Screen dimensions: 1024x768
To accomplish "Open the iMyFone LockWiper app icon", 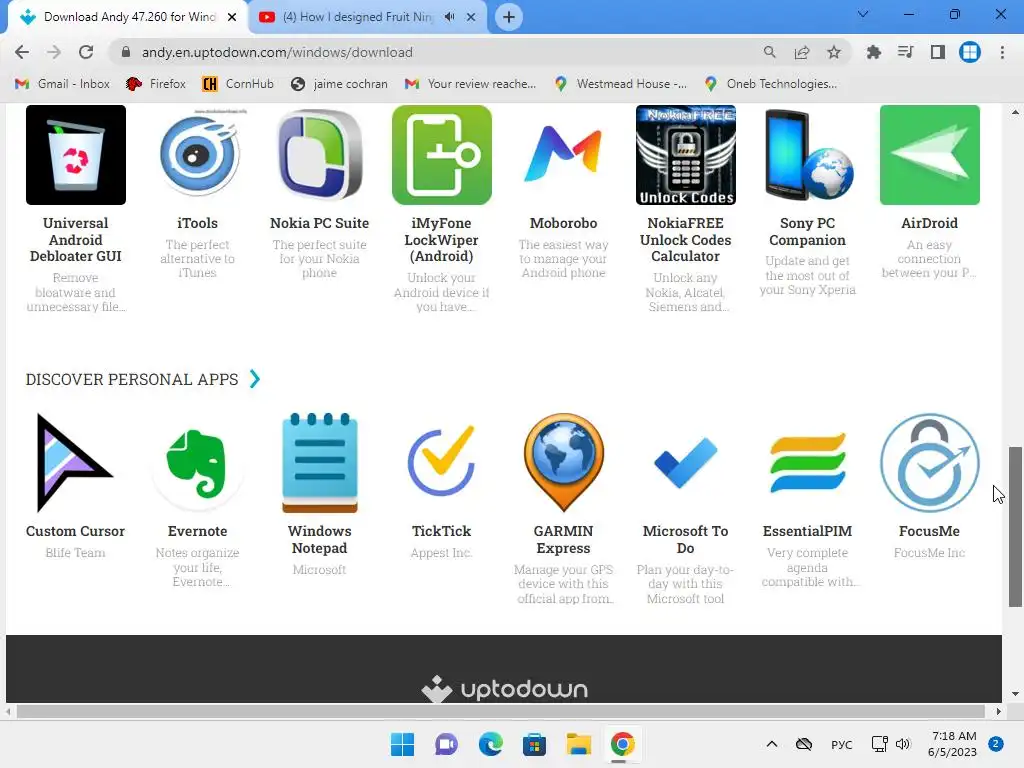I will pyautogui.click(x=441, y=155).
